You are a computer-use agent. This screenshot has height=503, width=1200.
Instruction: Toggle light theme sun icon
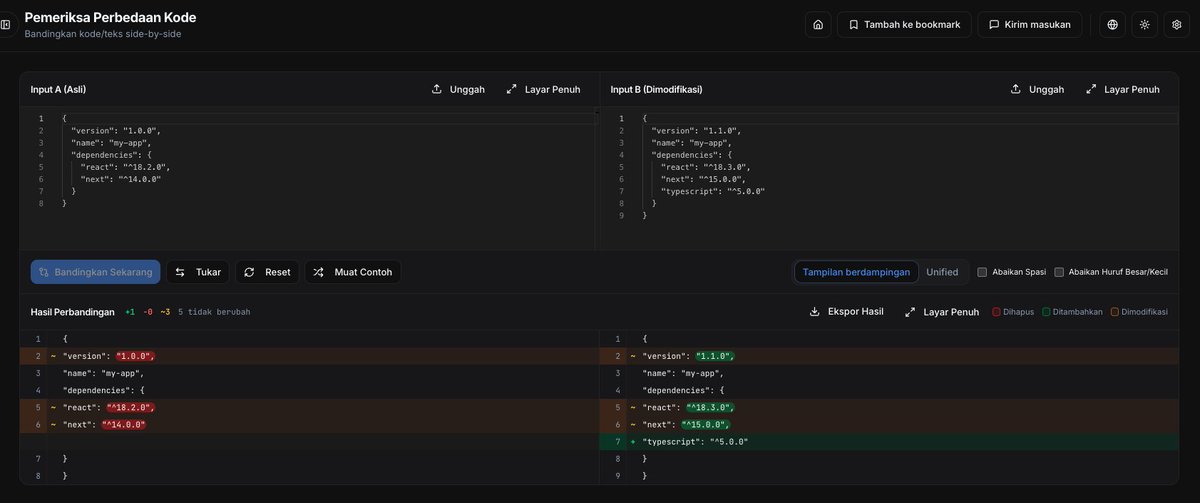pos(1144,25)
